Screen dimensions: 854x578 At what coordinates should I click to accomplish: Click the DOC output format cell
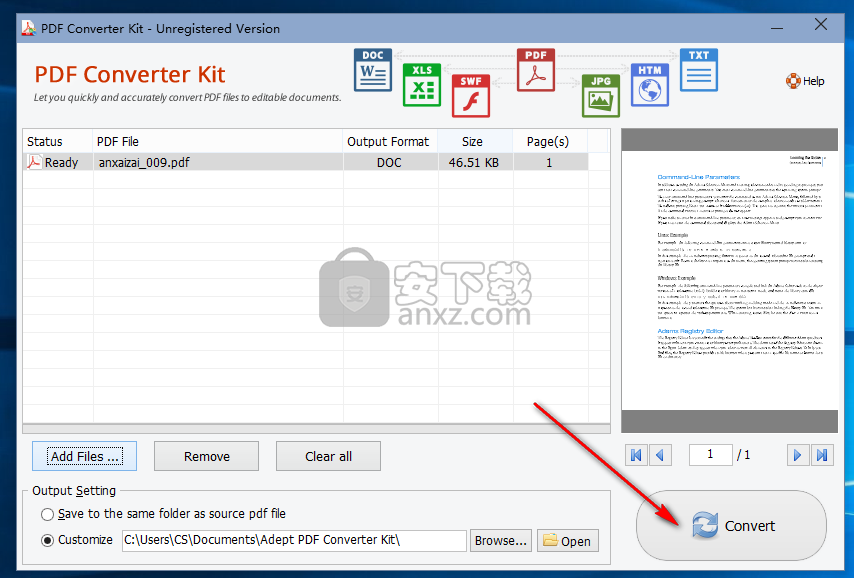click(x=391, y=162)
